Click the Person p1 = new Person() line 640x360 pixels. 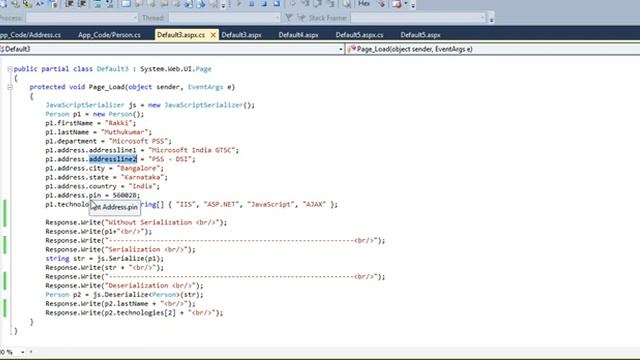(x=95, y=114)
